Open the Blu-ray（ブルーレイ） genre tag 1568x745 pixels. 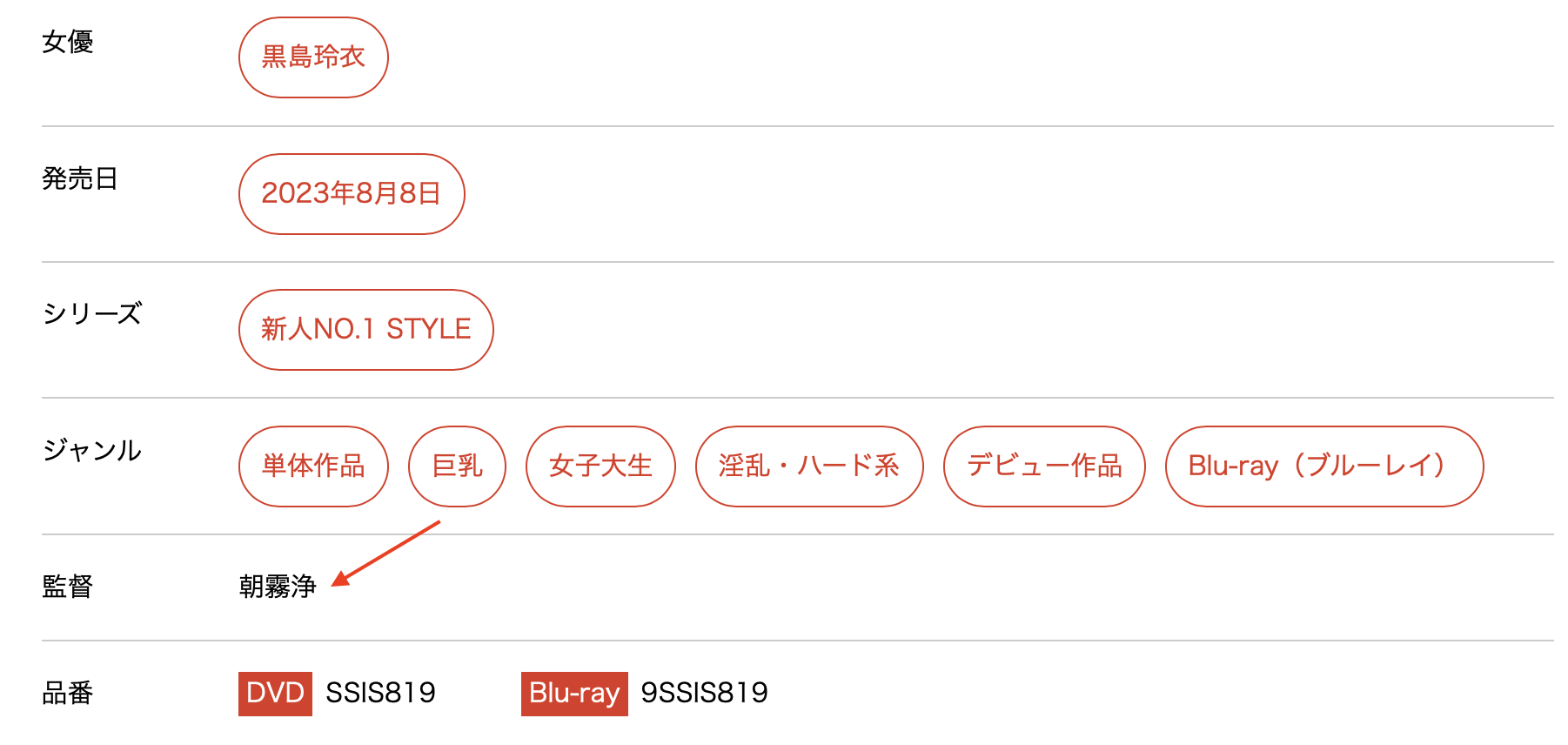(1323, 466)
